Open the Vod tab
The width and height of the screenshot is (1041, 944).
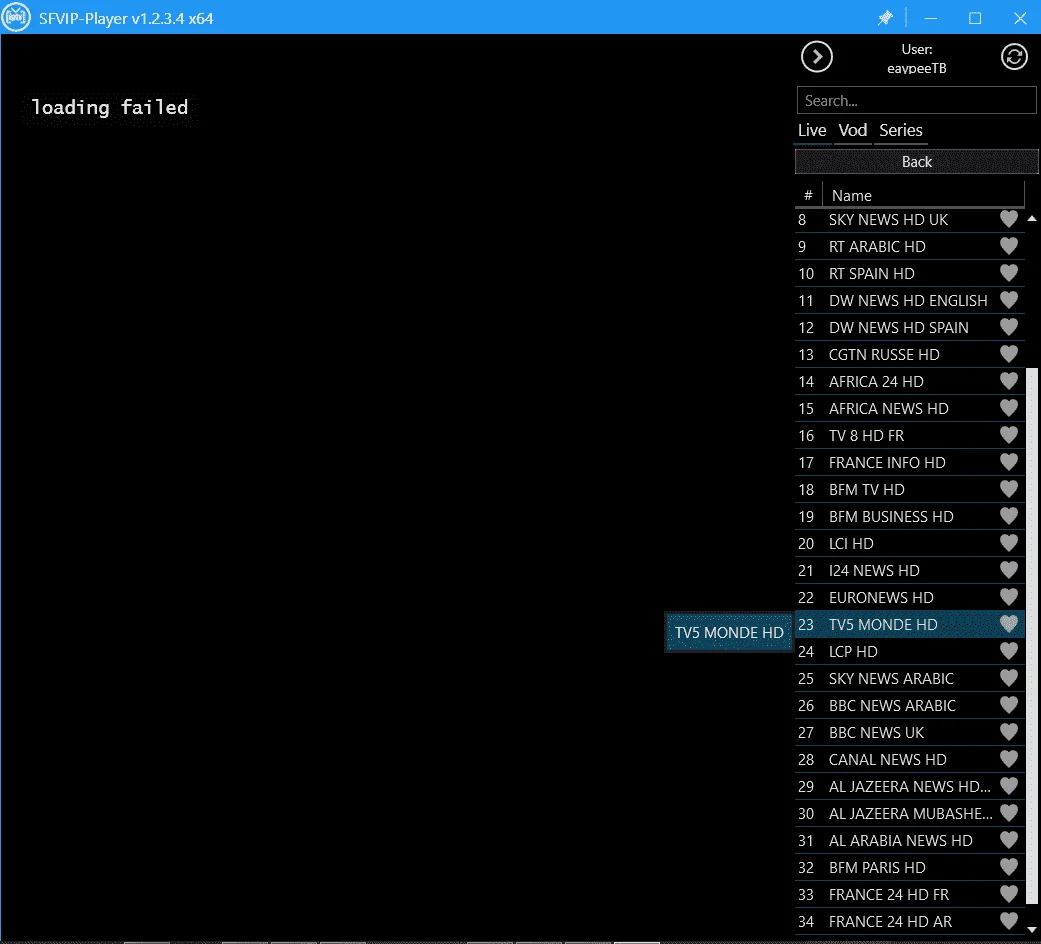click(852, 130)
